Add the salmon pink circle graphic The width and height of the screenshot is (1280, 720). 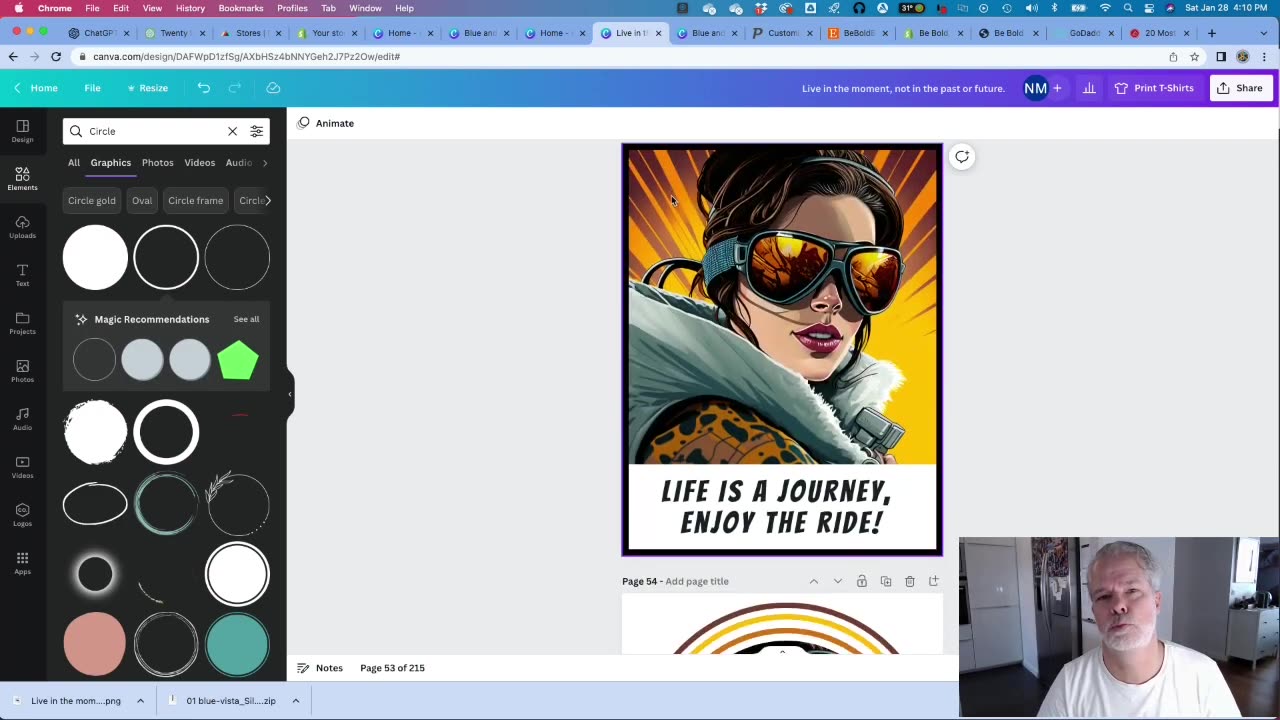pyautogui.click(x=95, y=644)
